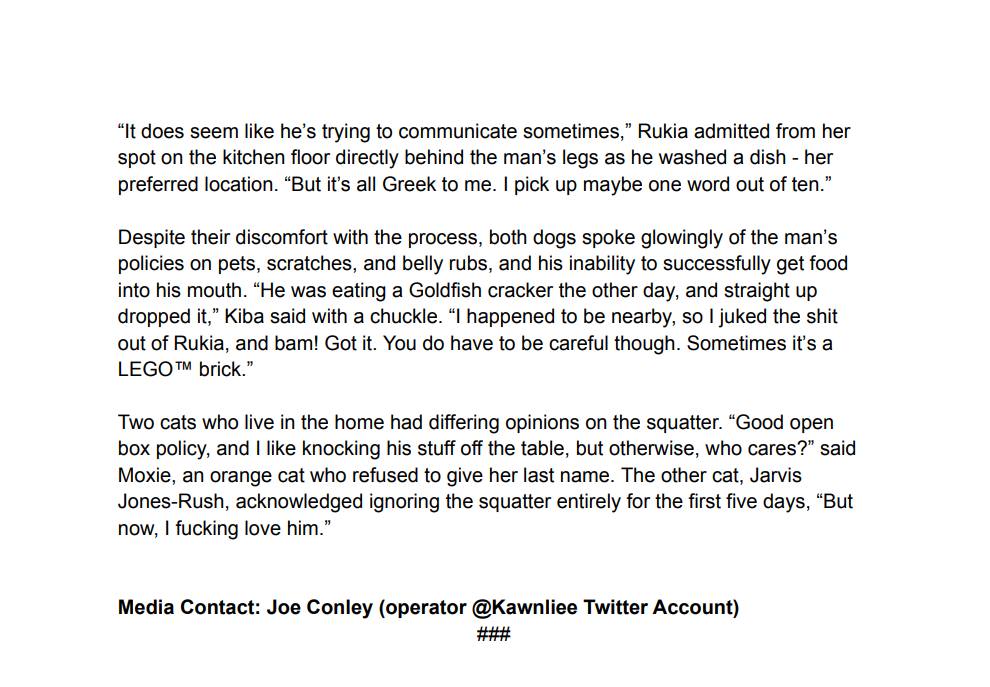Click the @Kawnliee Twitter handle text
Image resolution: width=990 pixels, height=687 pixels.
pyautogui.click(x=524, y=607)
